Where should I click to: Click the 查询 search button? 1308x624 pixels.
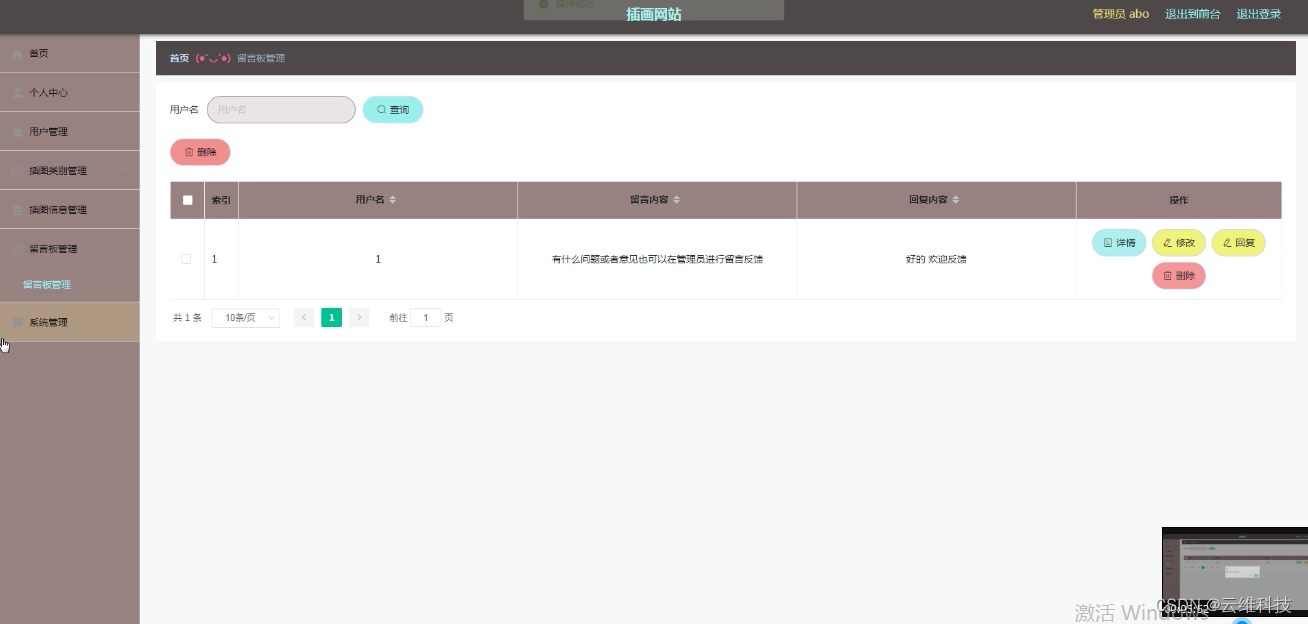click(x=393, y=110)
